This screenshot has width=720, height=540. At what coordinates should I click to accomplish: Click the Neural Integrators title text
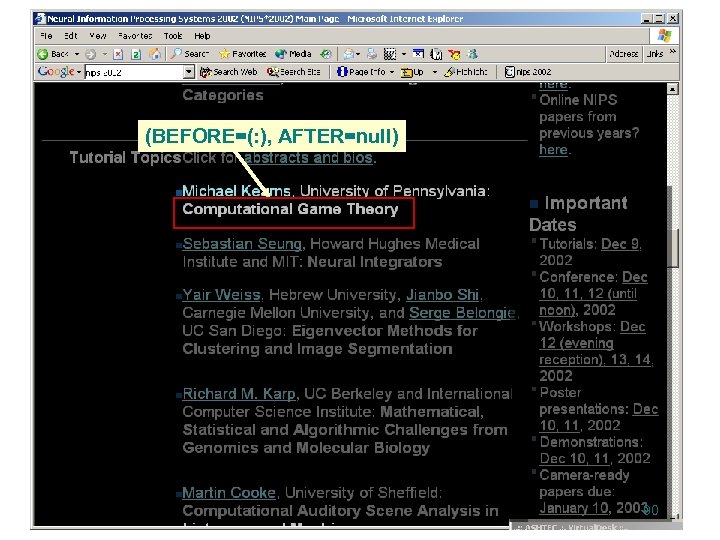pyautogui.click(x=375, y=262)
